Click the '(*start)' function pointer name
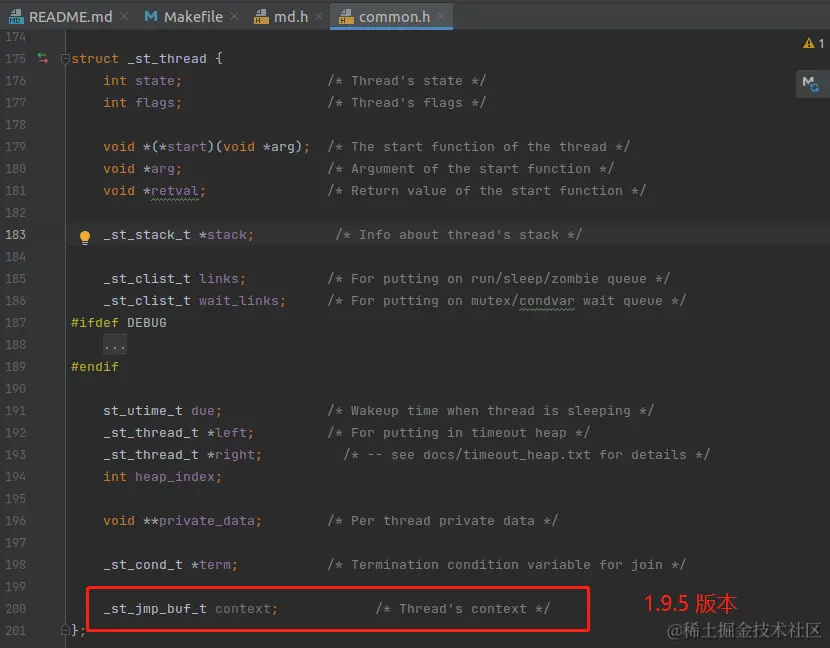This screenshot has height=648, width=830. pos(183,147)
